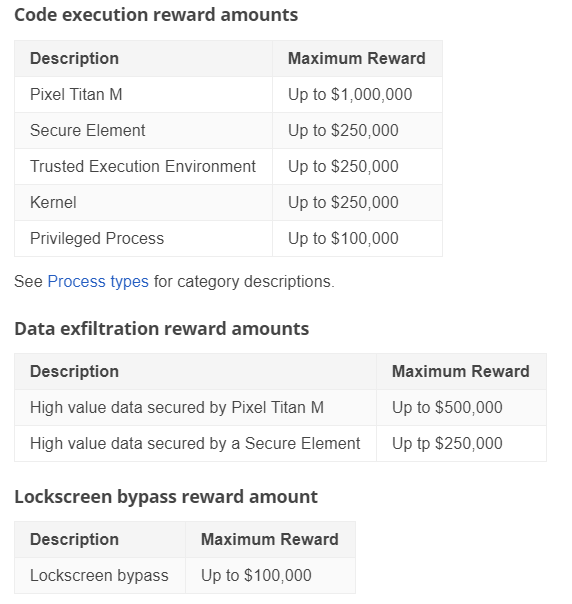Viewport: 572px width, 604px height.
Task: Click Maximum Reward header in Code execution table
Action: tap(357, 59)
